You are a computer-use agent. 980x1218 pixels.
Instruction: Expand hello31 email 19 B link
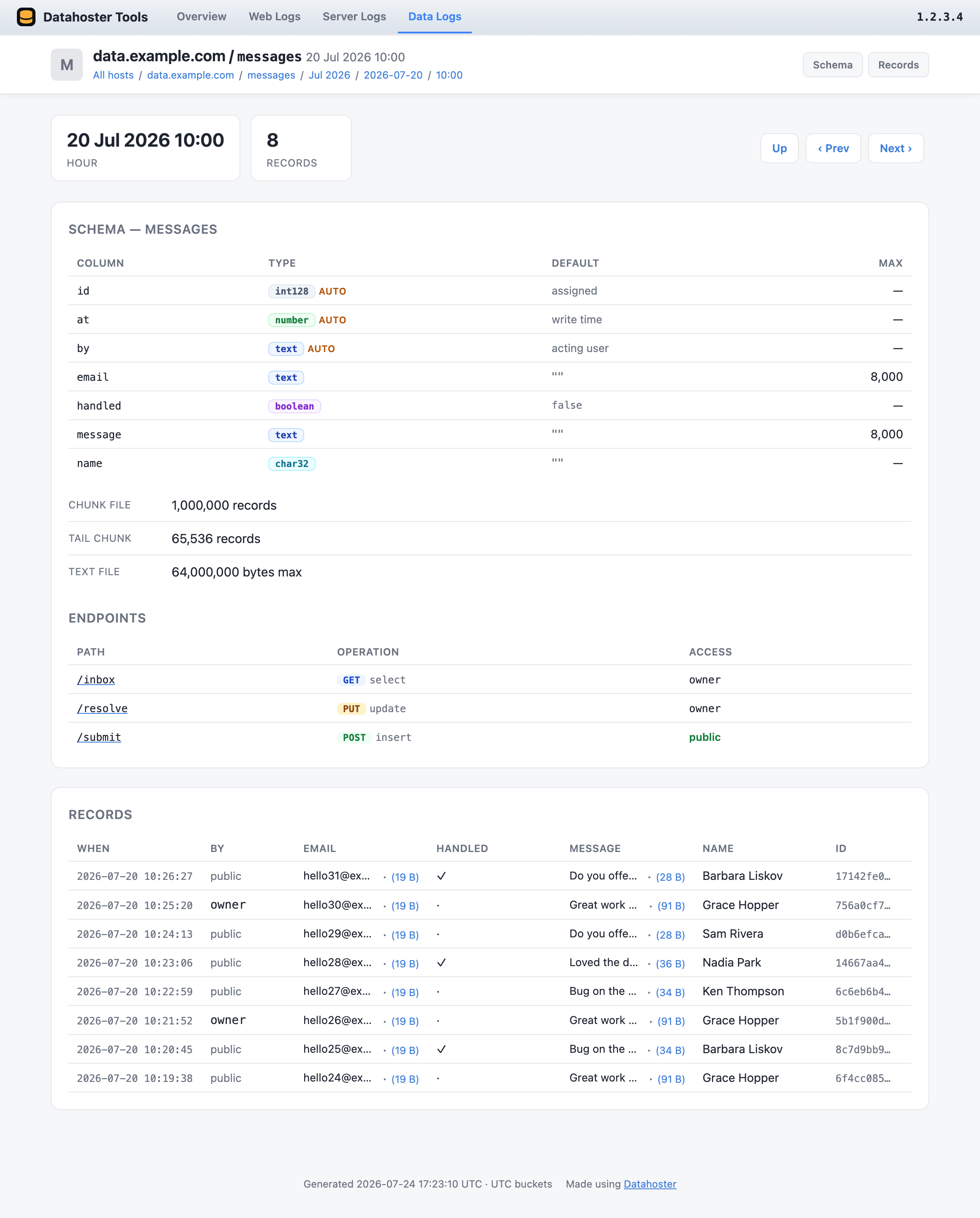pyautogui.click(x=405, y=877)
